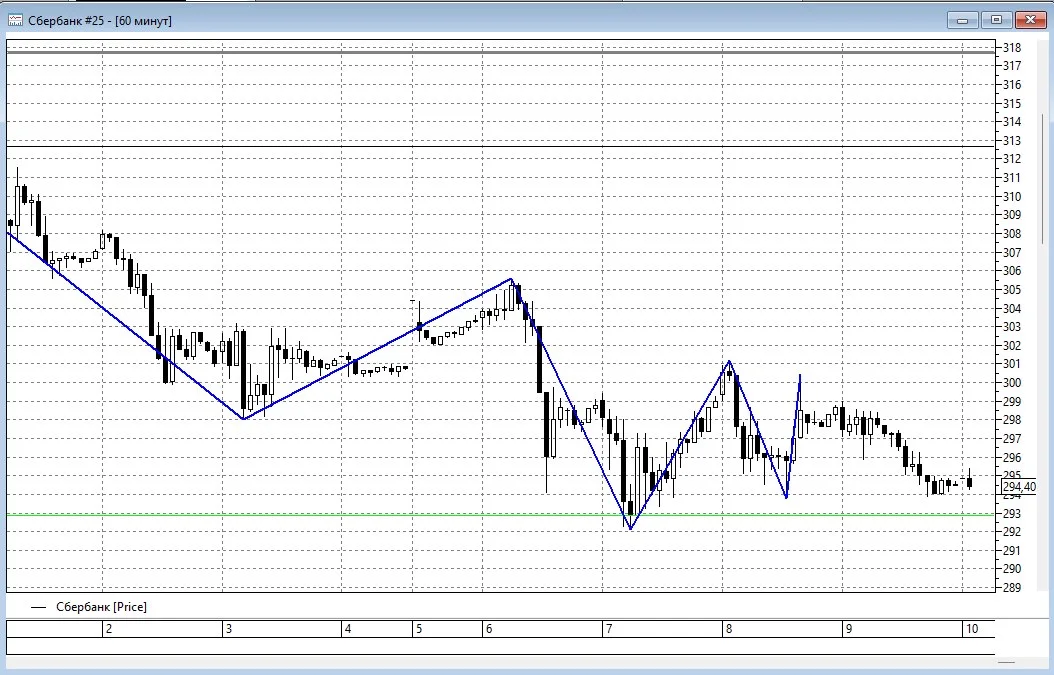
Task: Click the Сбербанк [Price] legend label
Action: [x=102, y=606]
